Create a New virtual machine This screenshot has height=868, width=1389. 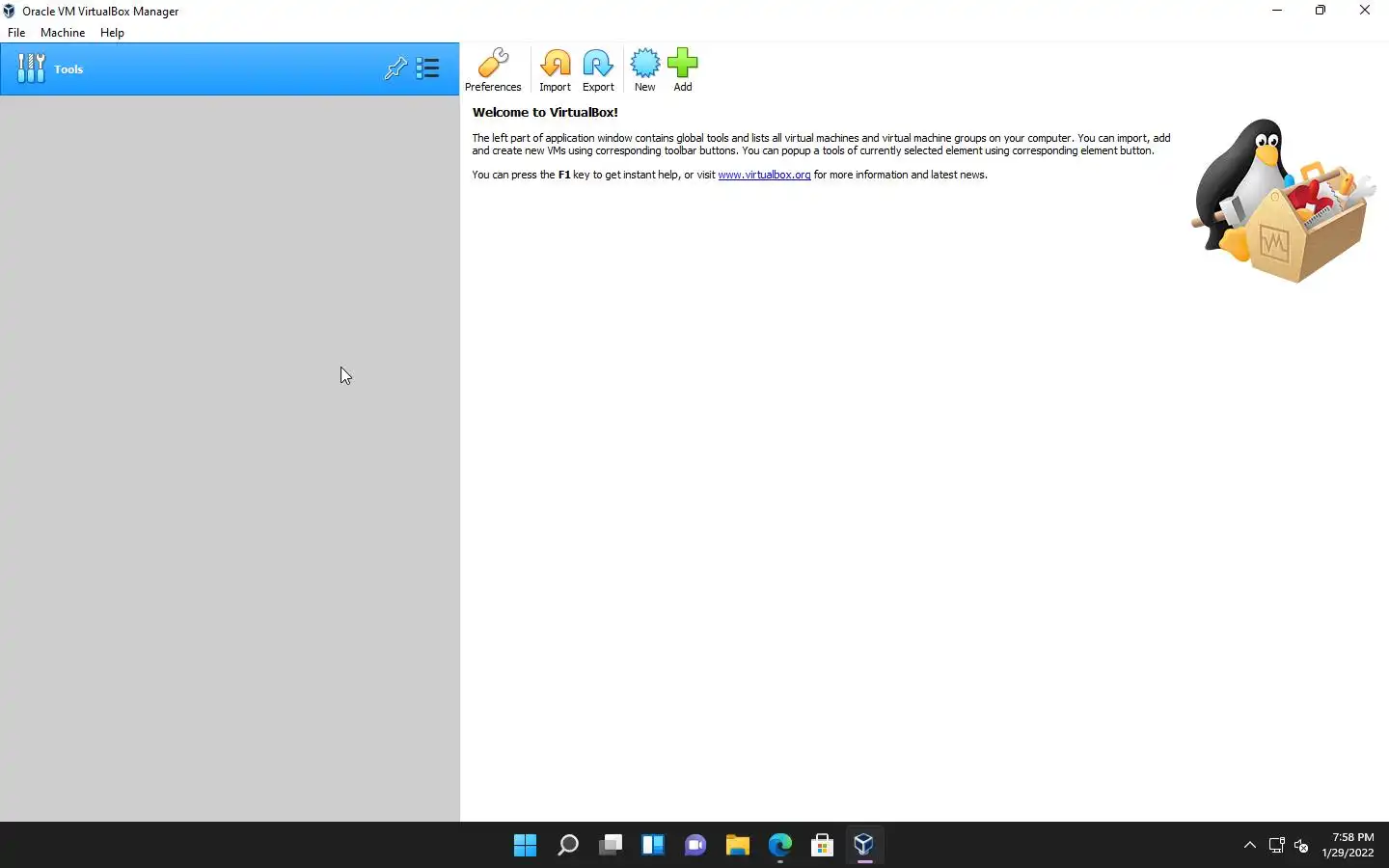644,69
